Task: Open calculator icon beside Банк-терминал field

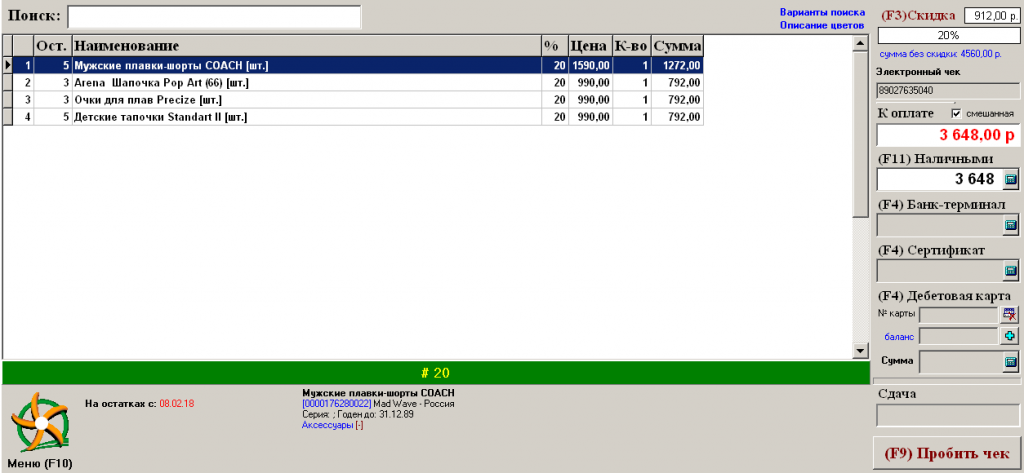Action: [x=1010, y=225]
